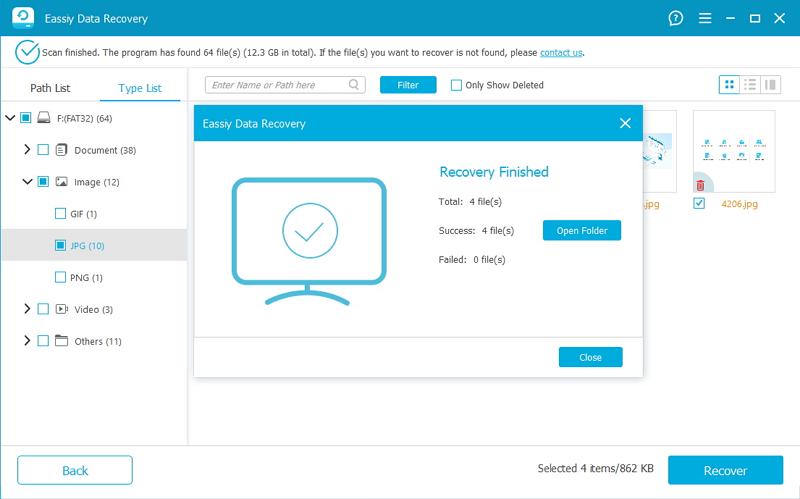This screenshot has width=800, height=499.
Task: Click the Success: 4 file(s) text
Action: point(476,231)
